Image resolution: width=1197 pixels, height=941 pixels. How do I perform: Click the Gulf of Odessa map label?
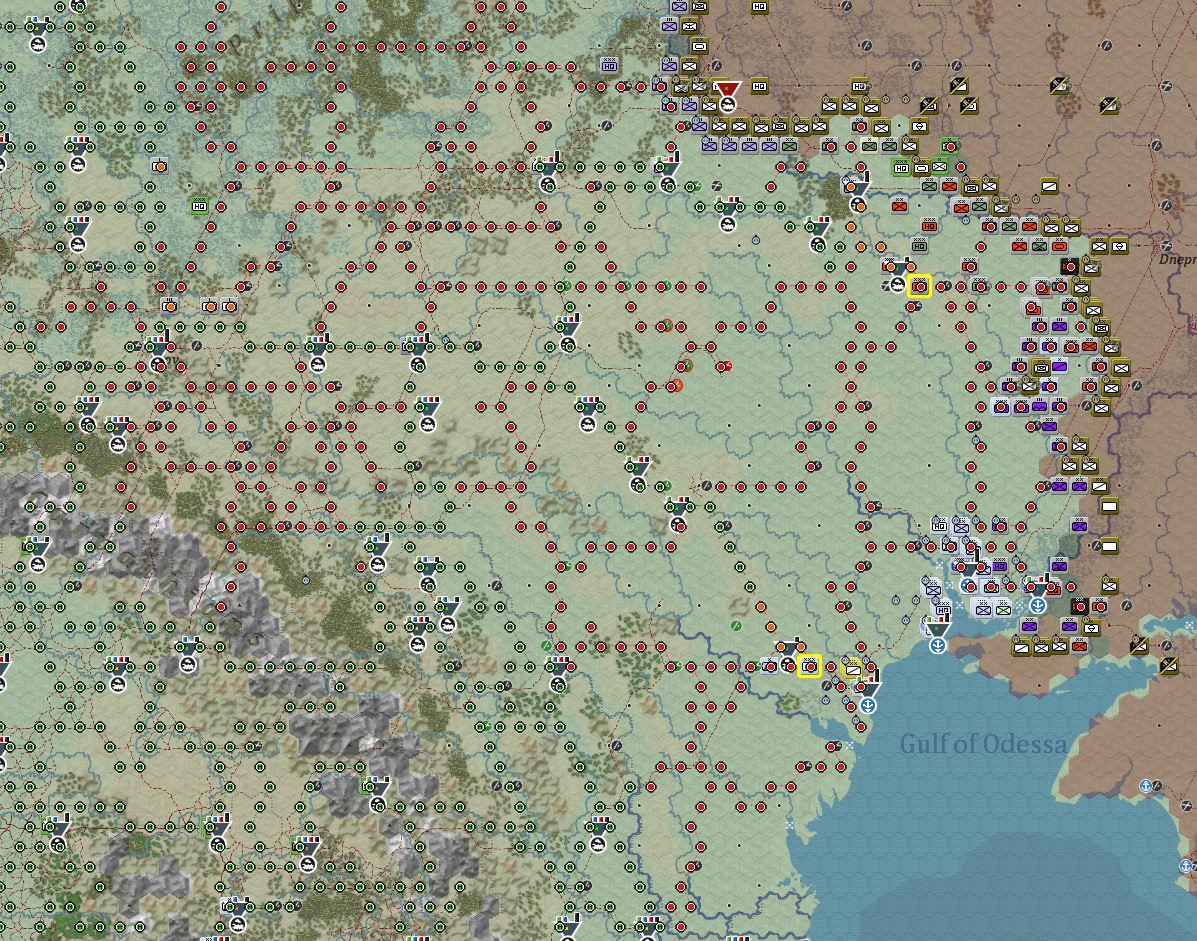click(983, 741)
